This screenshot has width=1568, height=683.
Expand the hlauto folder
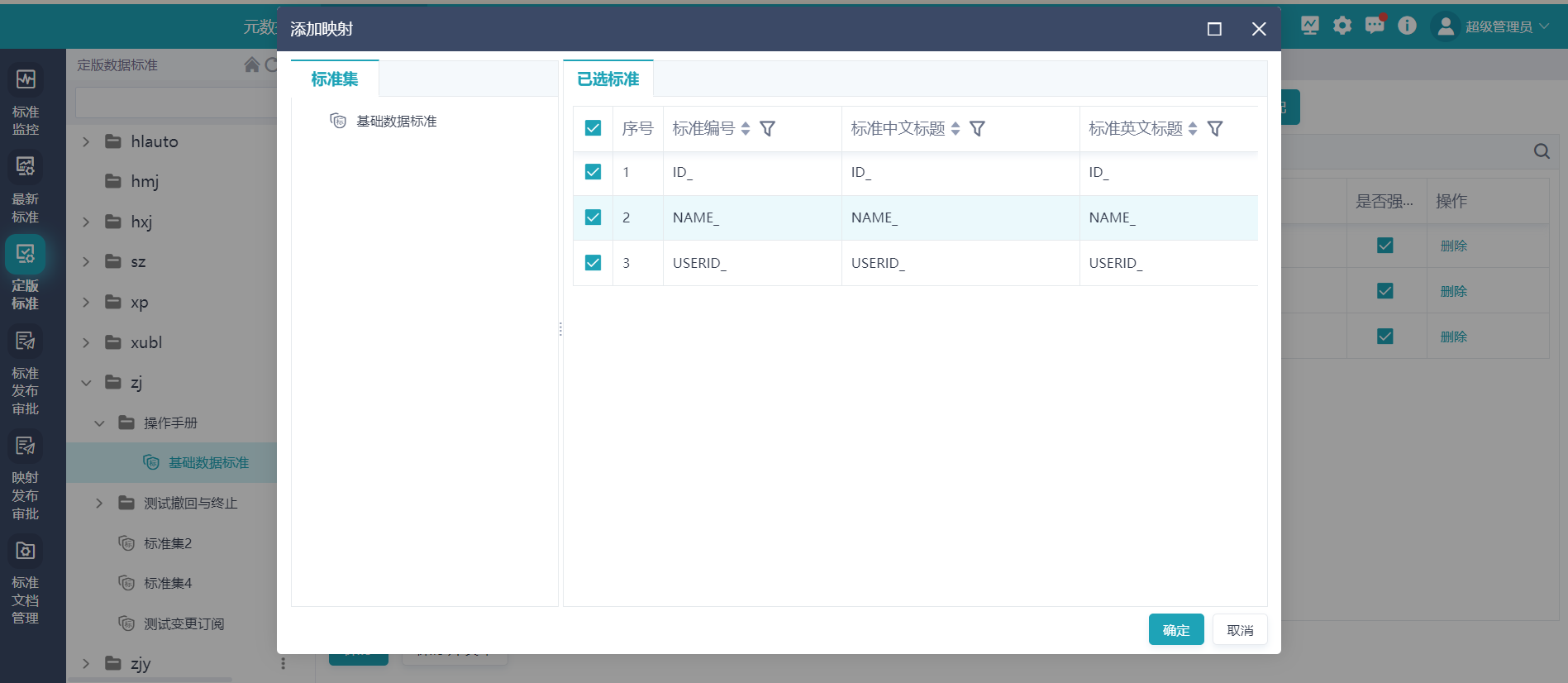tap(86, 142)
